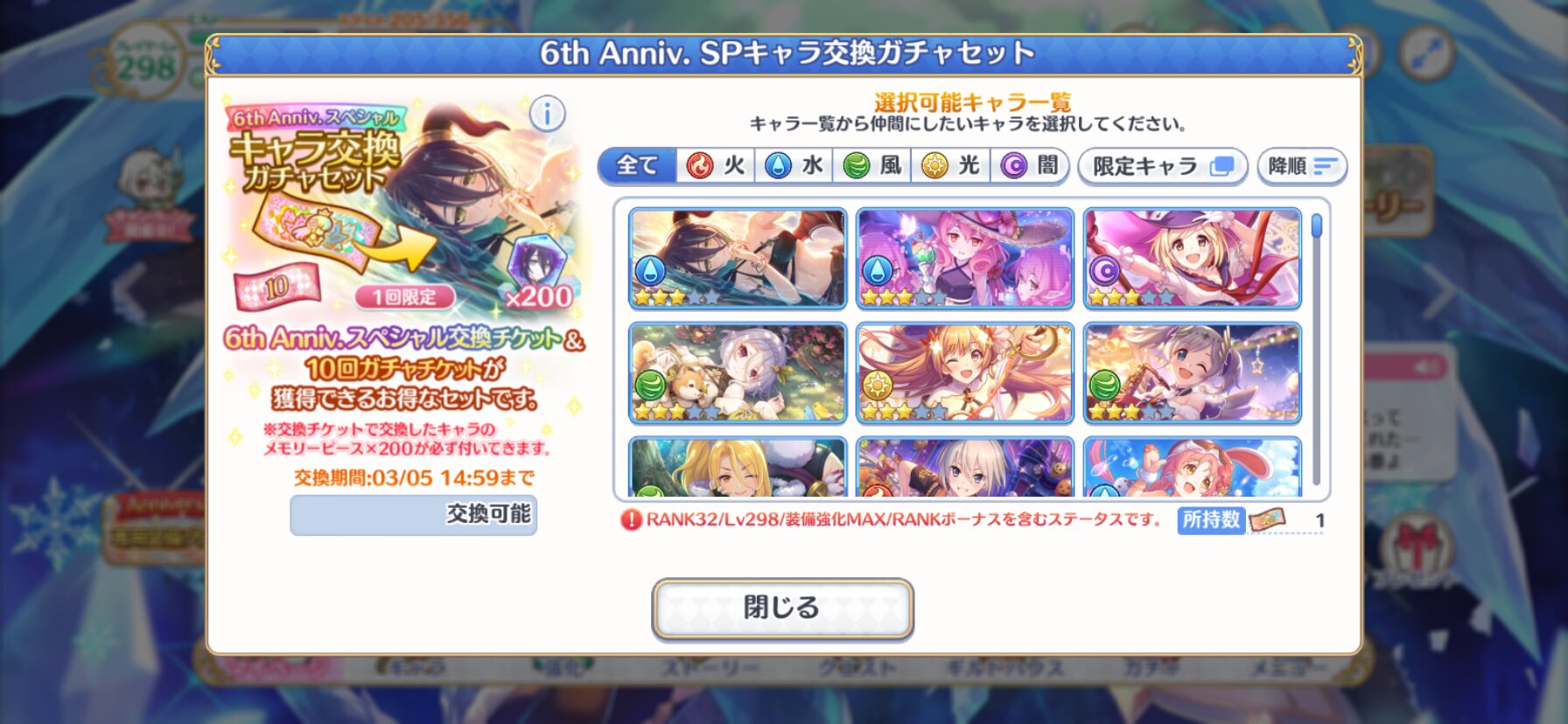
Task: Click the character list scrollbar handle
Action: (1317, 226)
